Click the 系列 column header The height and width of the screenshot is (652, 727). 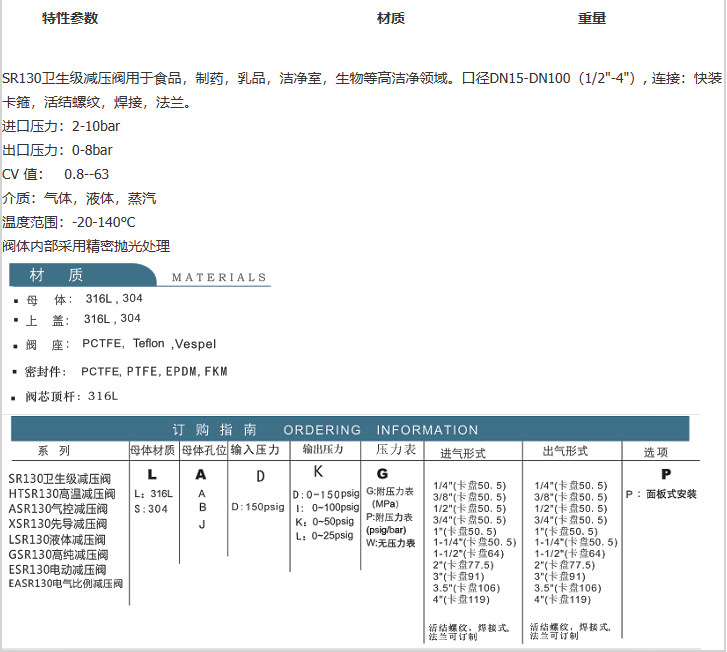54,451
